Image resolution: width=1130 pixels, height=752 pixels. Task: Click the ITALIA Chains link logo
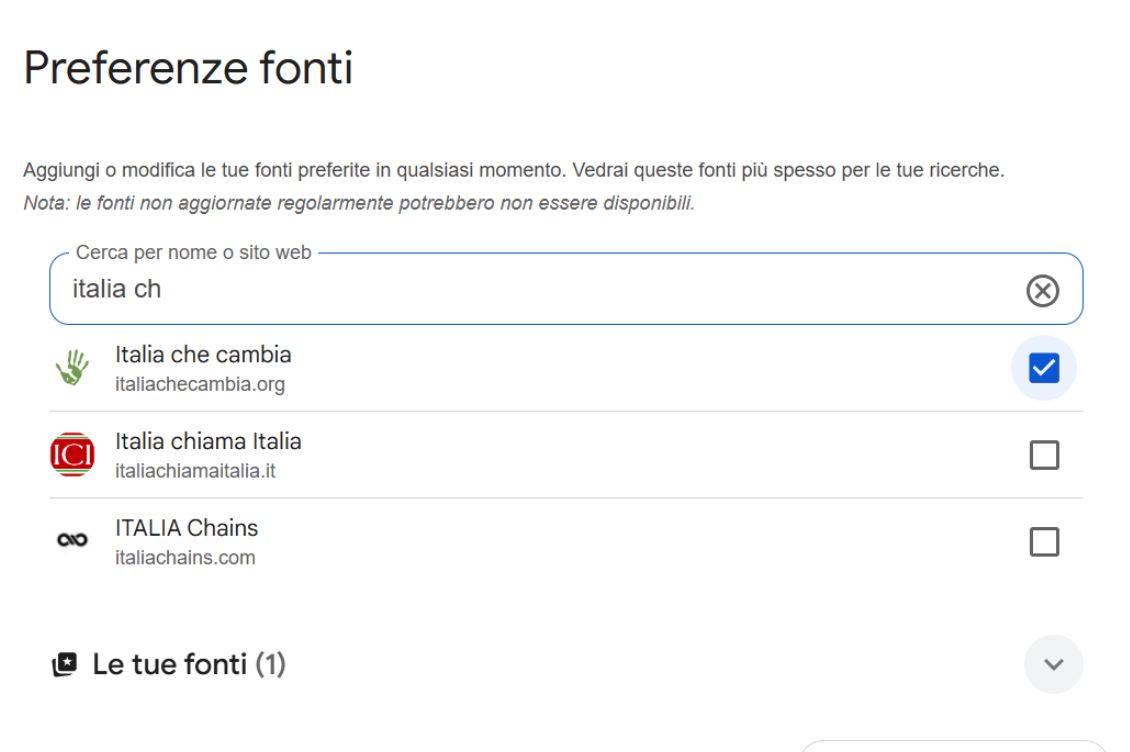pos(72,540)
